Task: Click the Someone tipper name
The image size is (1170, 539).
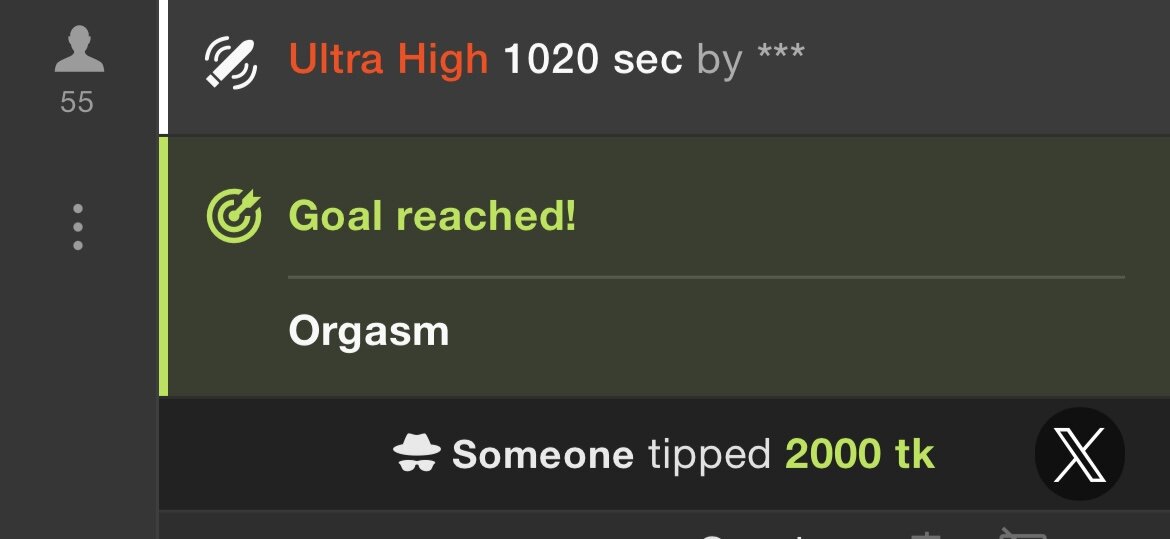Action: click(x=542, y=455)
